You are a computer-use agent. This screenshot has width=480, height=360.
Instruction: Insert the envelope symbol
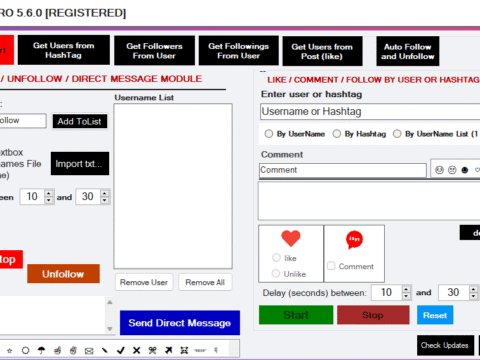coord(89,351)
